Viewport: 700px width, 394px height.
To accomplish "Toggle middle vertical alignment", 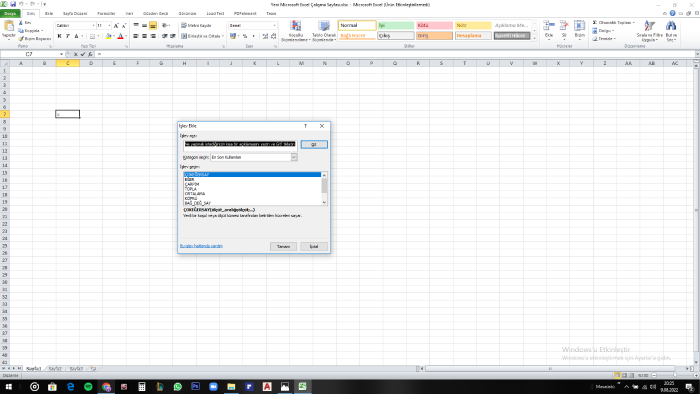I will 144,25.
